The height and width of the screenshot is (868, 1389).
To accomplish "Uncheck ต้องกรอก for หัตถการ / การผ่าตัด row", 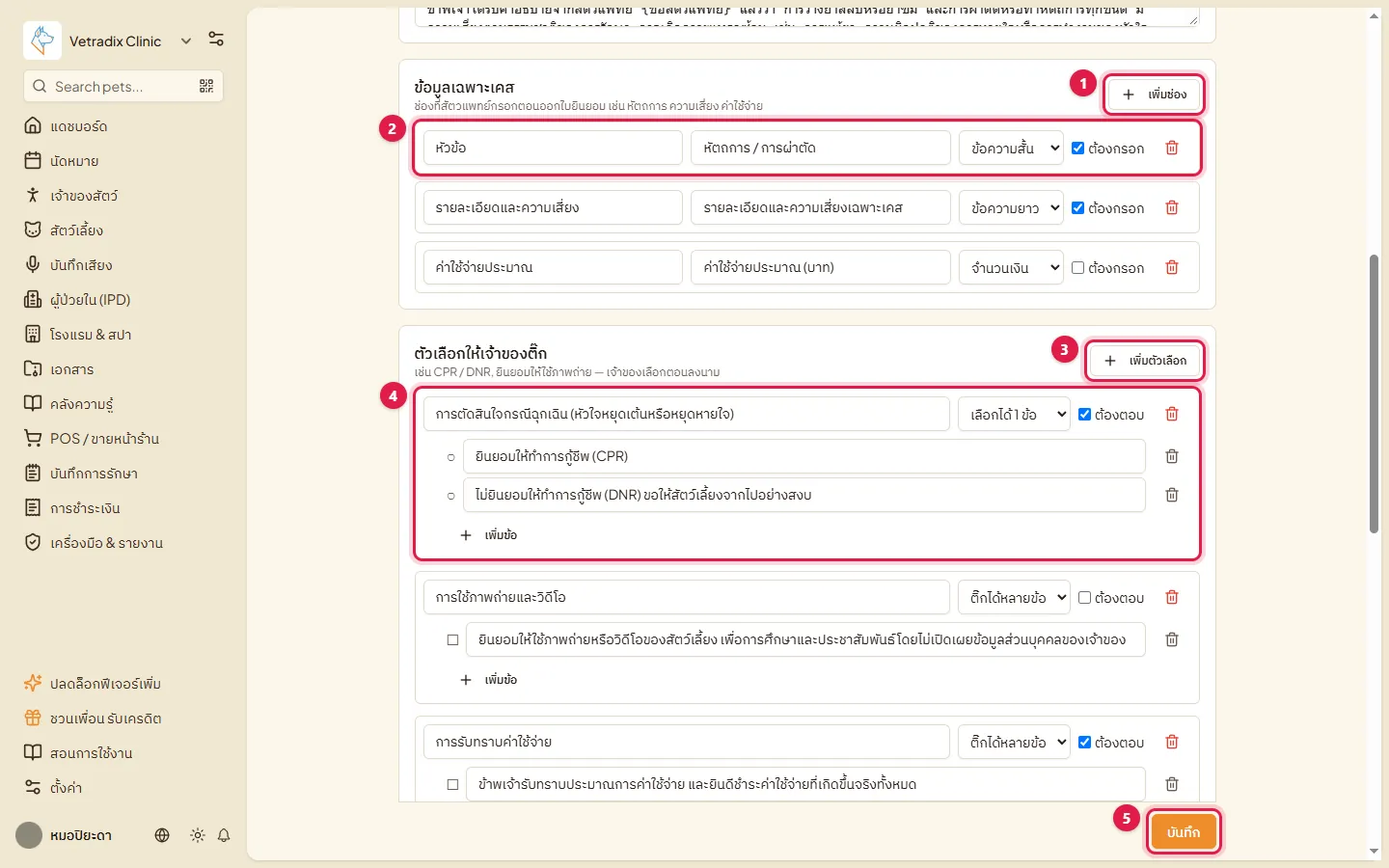I will tap(1078, 148).
